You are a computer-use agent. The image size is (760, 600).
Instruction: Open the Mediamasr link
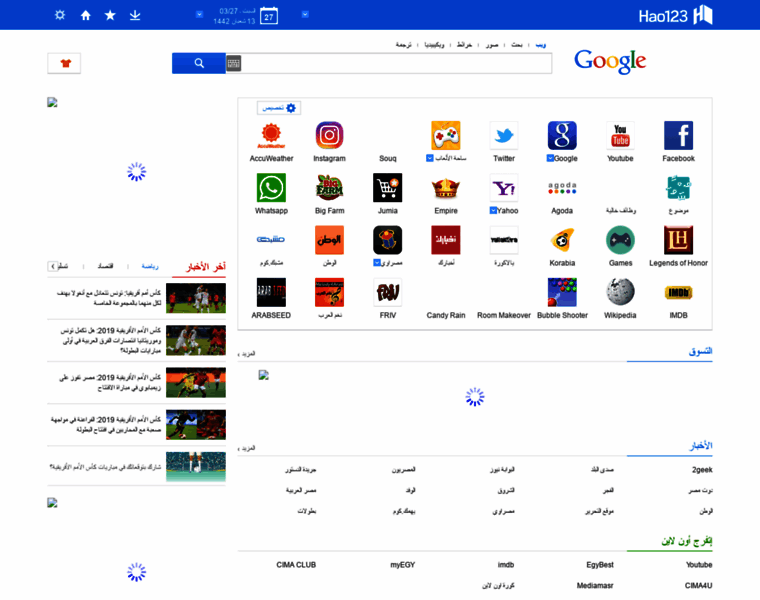[595, 585]
